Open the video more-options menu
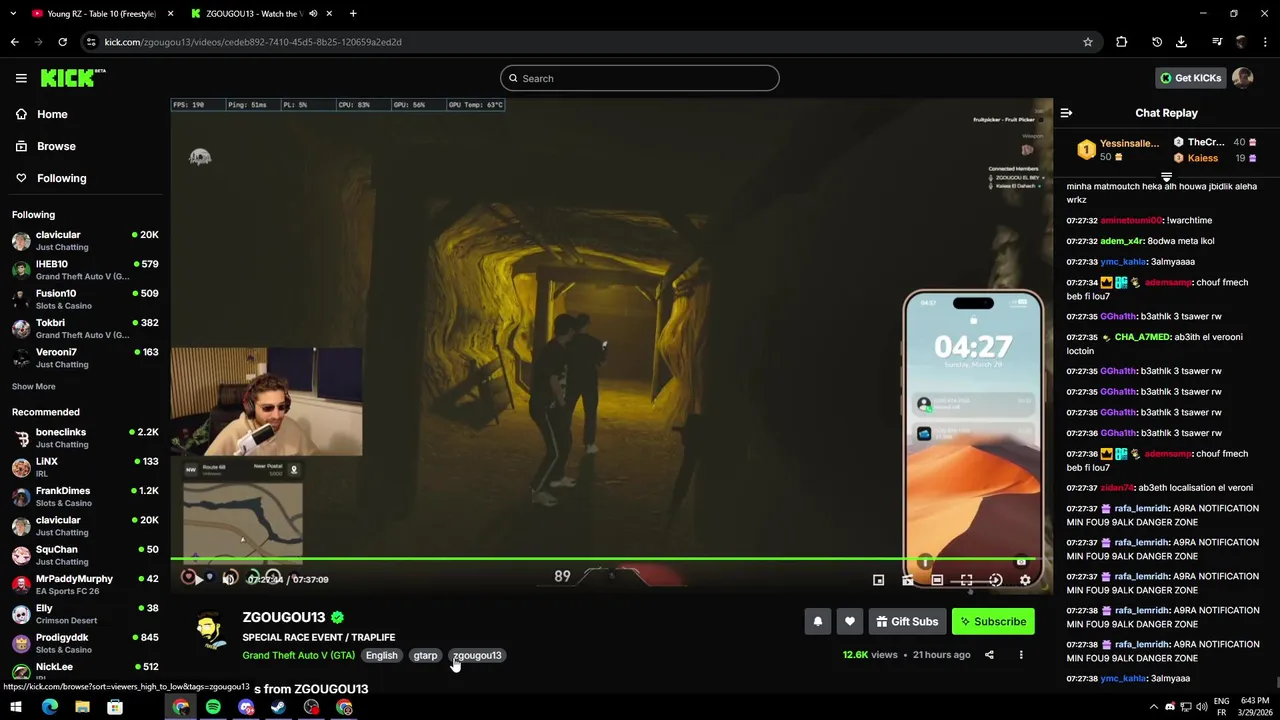 click(1021, 655)
